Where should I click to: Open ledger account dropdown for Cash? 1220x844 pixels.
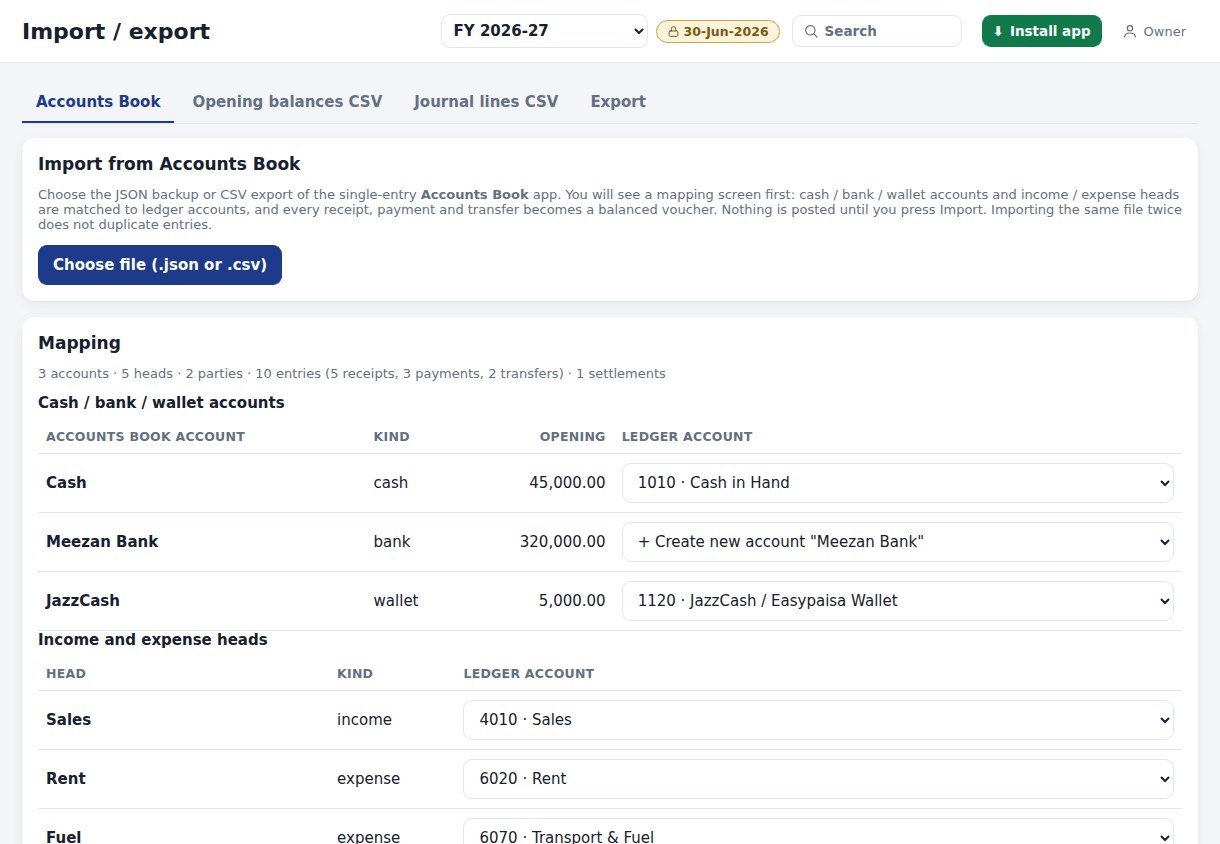point(898,482)
